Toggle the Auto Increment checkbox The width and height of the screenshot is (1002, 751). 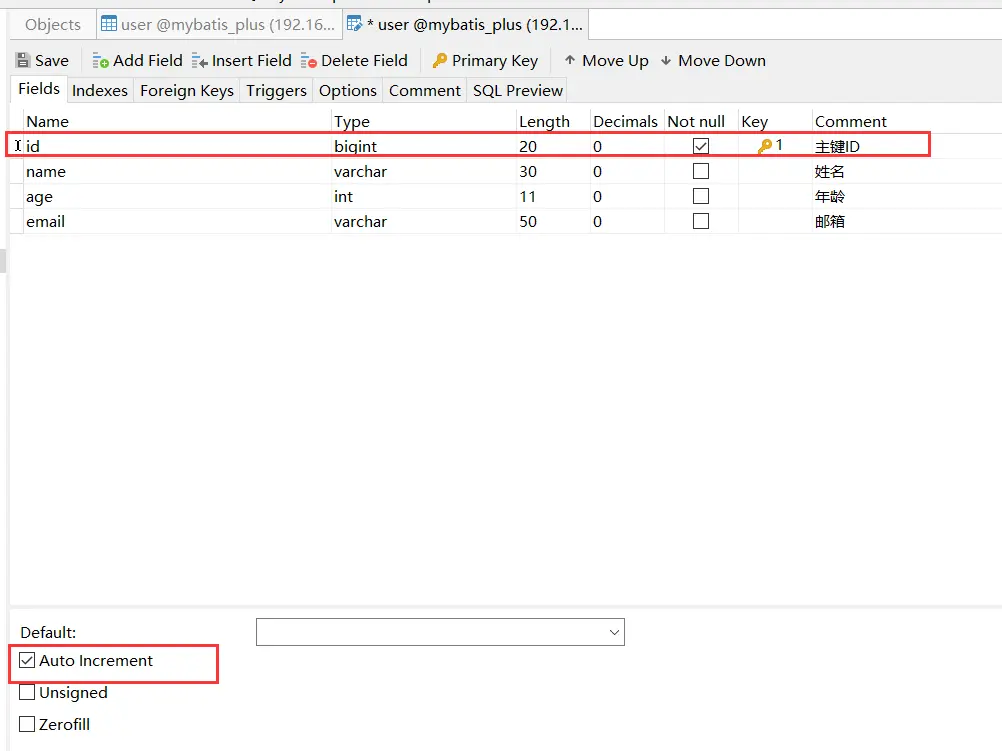[x=27, y=660]
